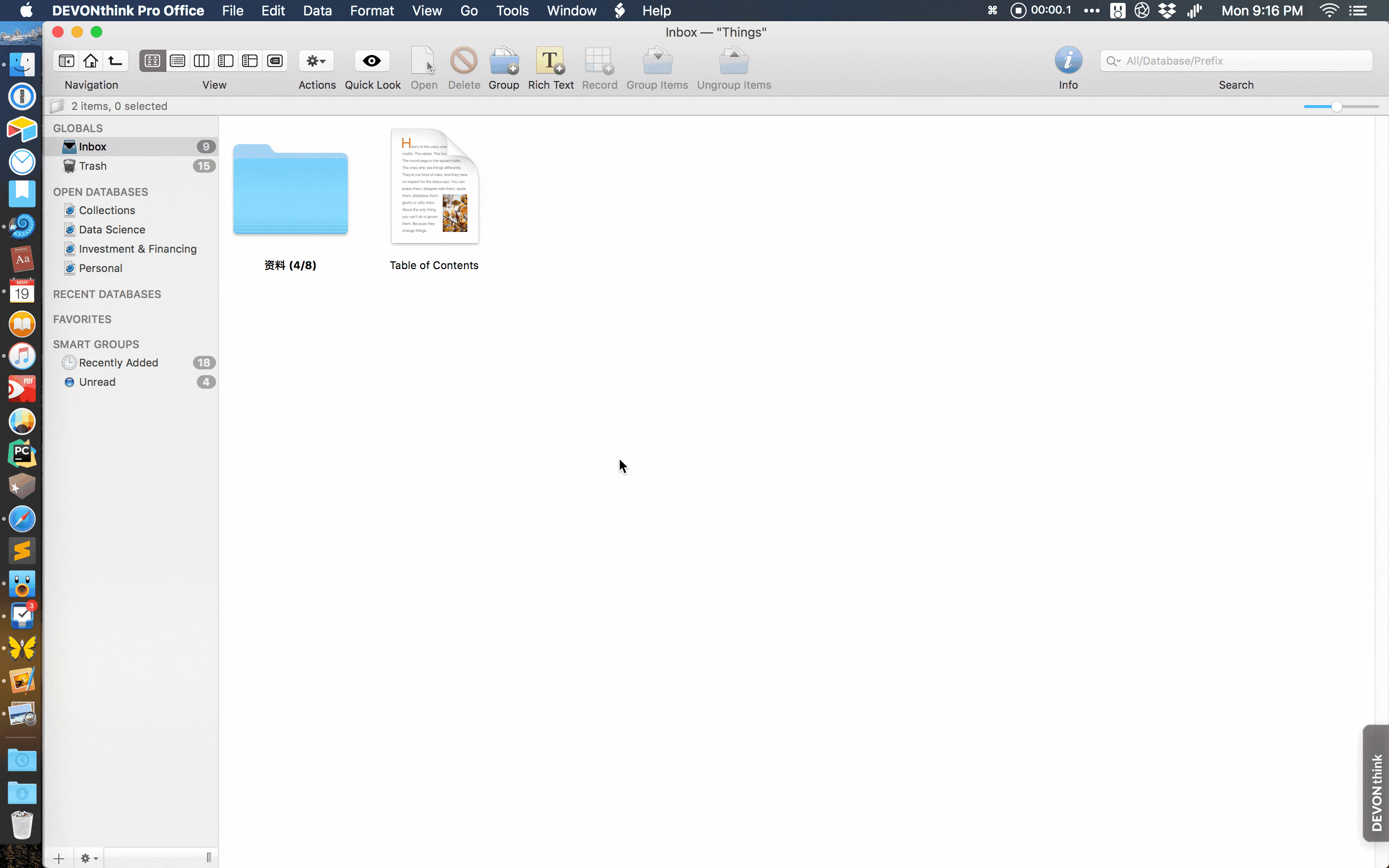This screenshot has width=1389, height=868.
Task: Click the Rich Text toolbar icon
Action: [550, 61]
